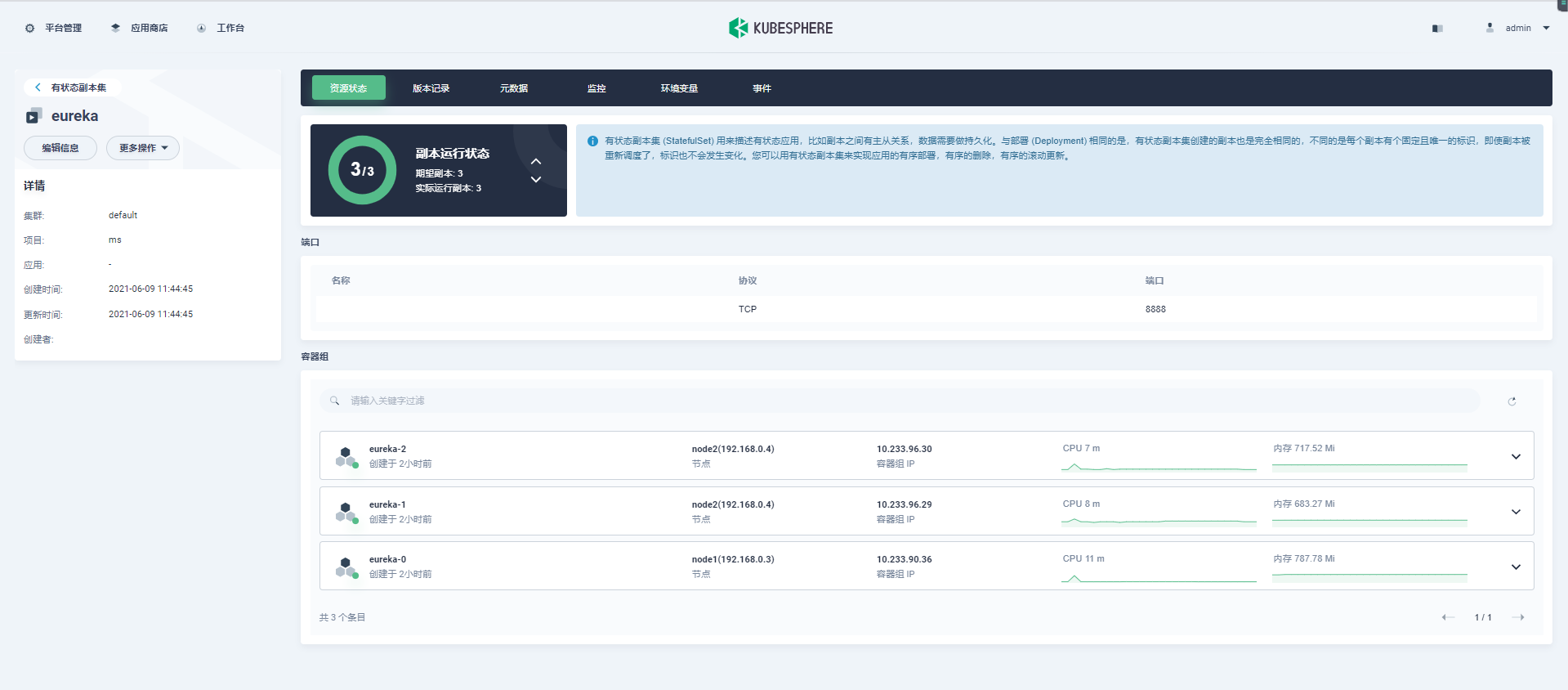The height and width of the screenshot is (690, 1568).
Task: Increase replicas with the up chevron
Action: click(536, 162)
